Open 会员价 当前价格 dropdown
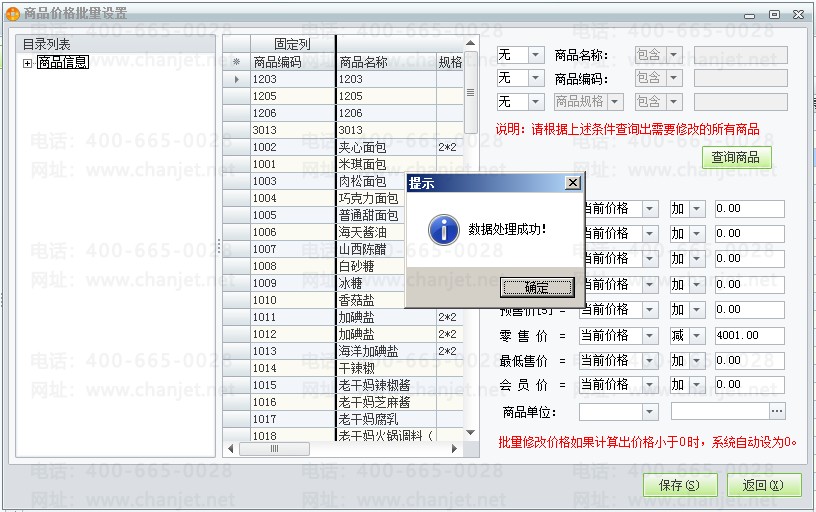 (x=649, y=384)
